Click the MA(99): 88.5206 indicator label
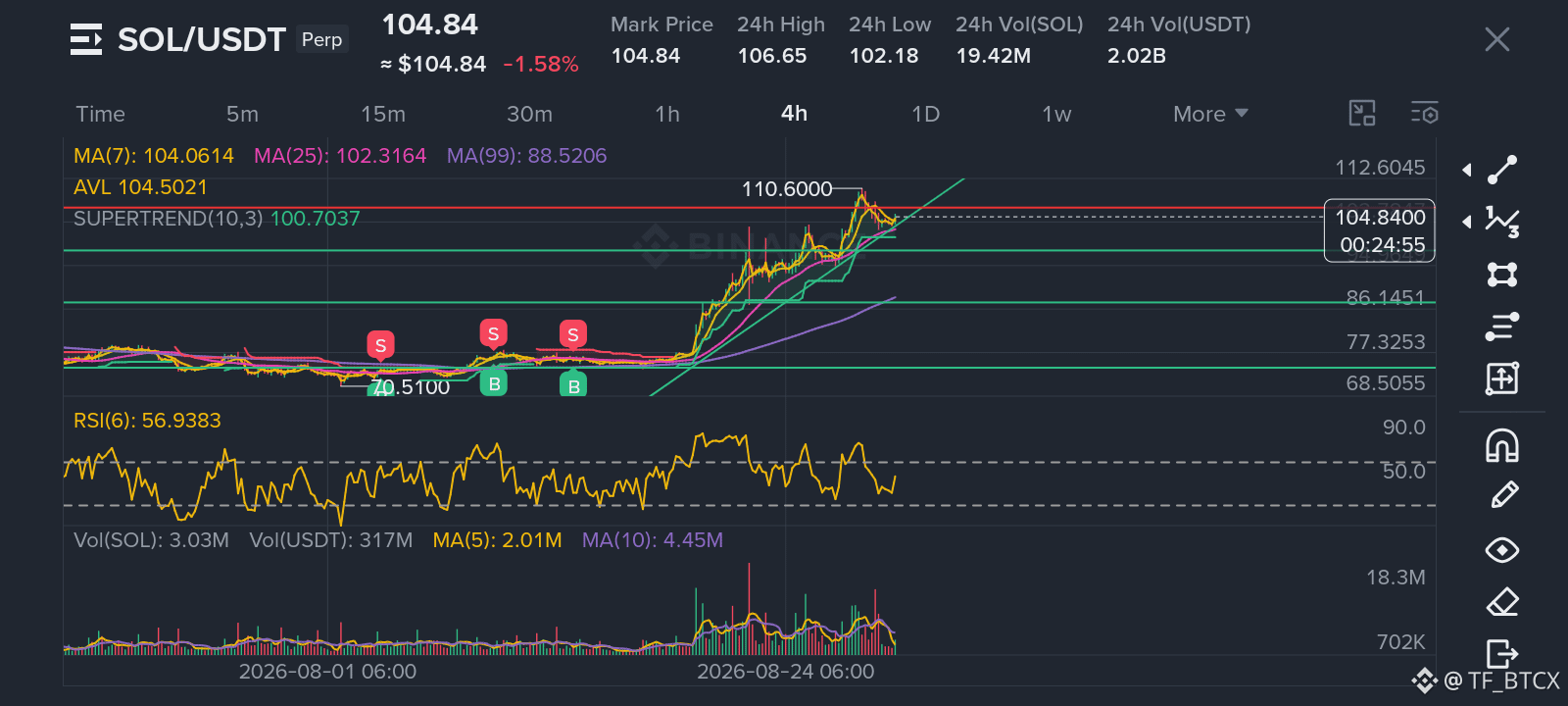 point(526,156)
